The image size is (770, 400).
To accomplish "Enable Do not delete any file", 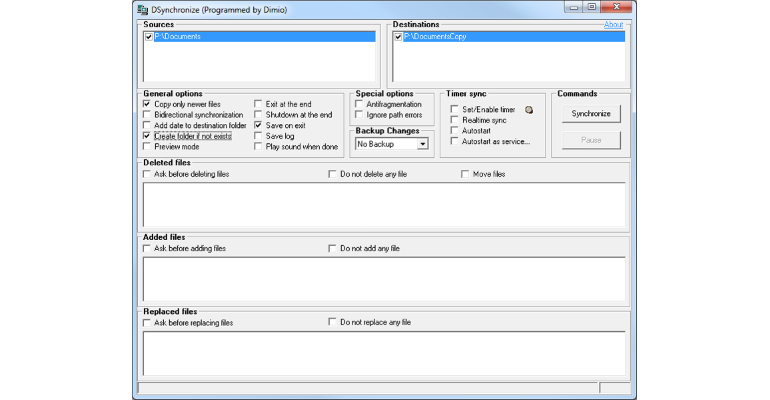I will [332, 174].
